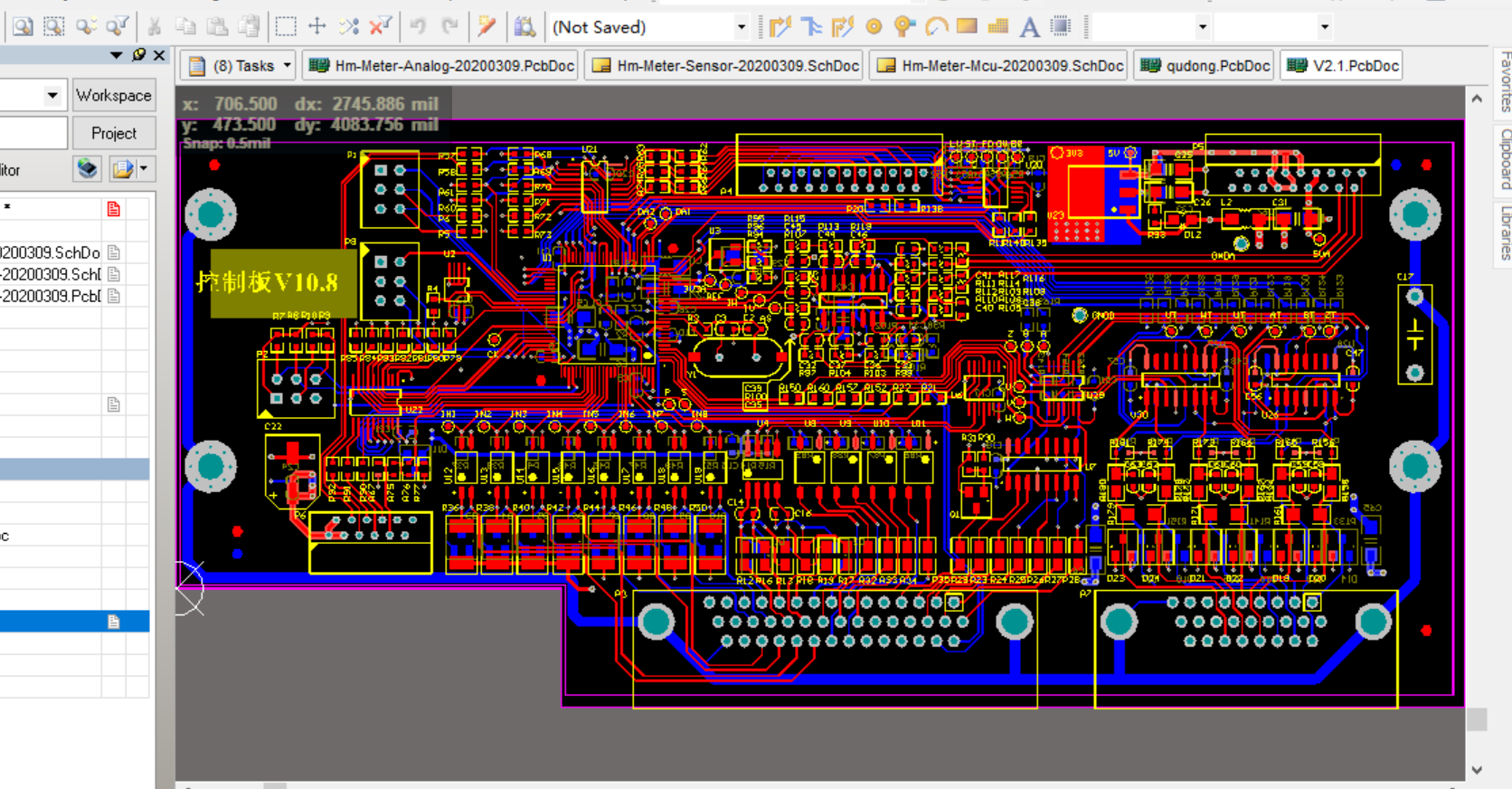Toggle the panel pin icon
The height and width of the screenshot is (789, 1512).
click(138, 55)
